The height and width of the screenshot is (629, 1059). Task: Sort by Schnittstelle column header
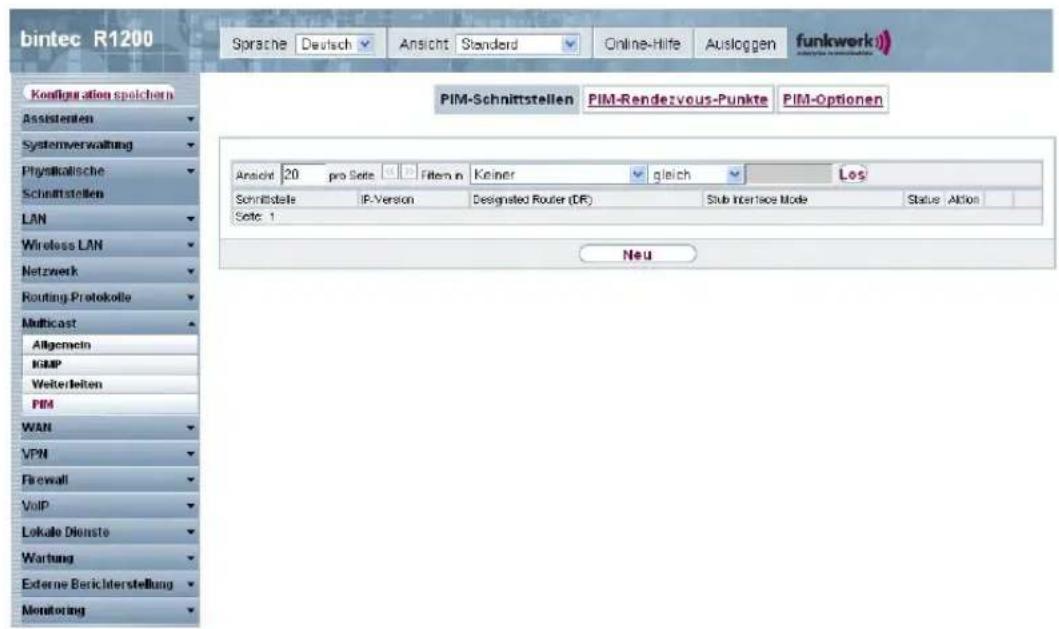(266, 199)
